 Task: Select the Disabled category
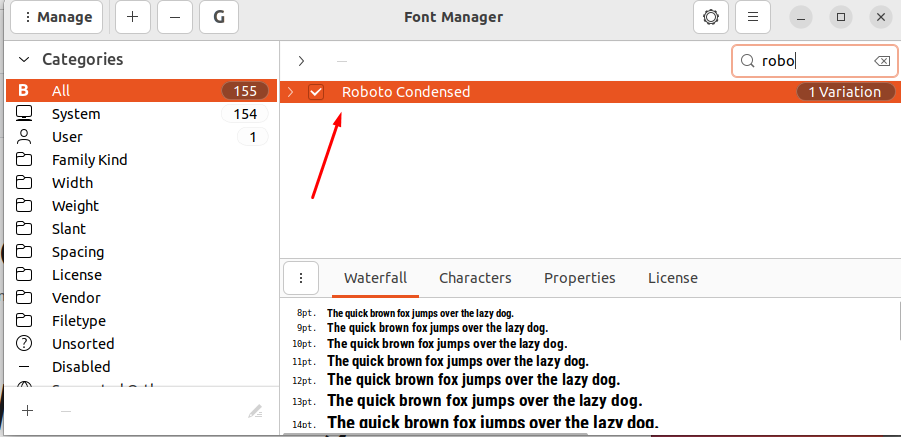tap(81, 367)
